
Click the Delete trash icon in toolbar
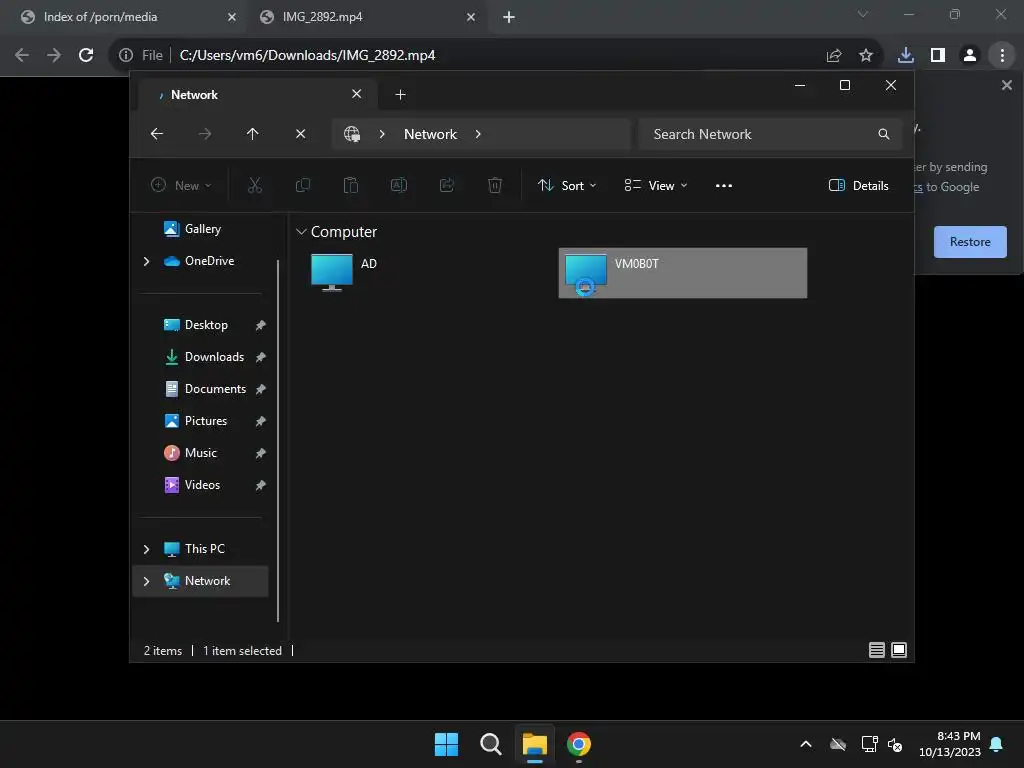pyautogui.click(x=495, y=185)
